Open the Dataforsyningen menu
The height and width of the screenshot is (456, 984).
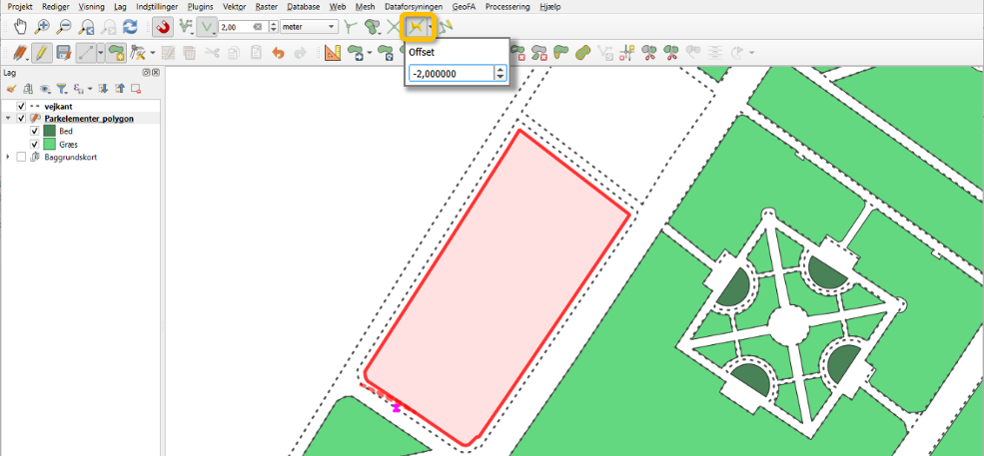click(x=414, y=7)
